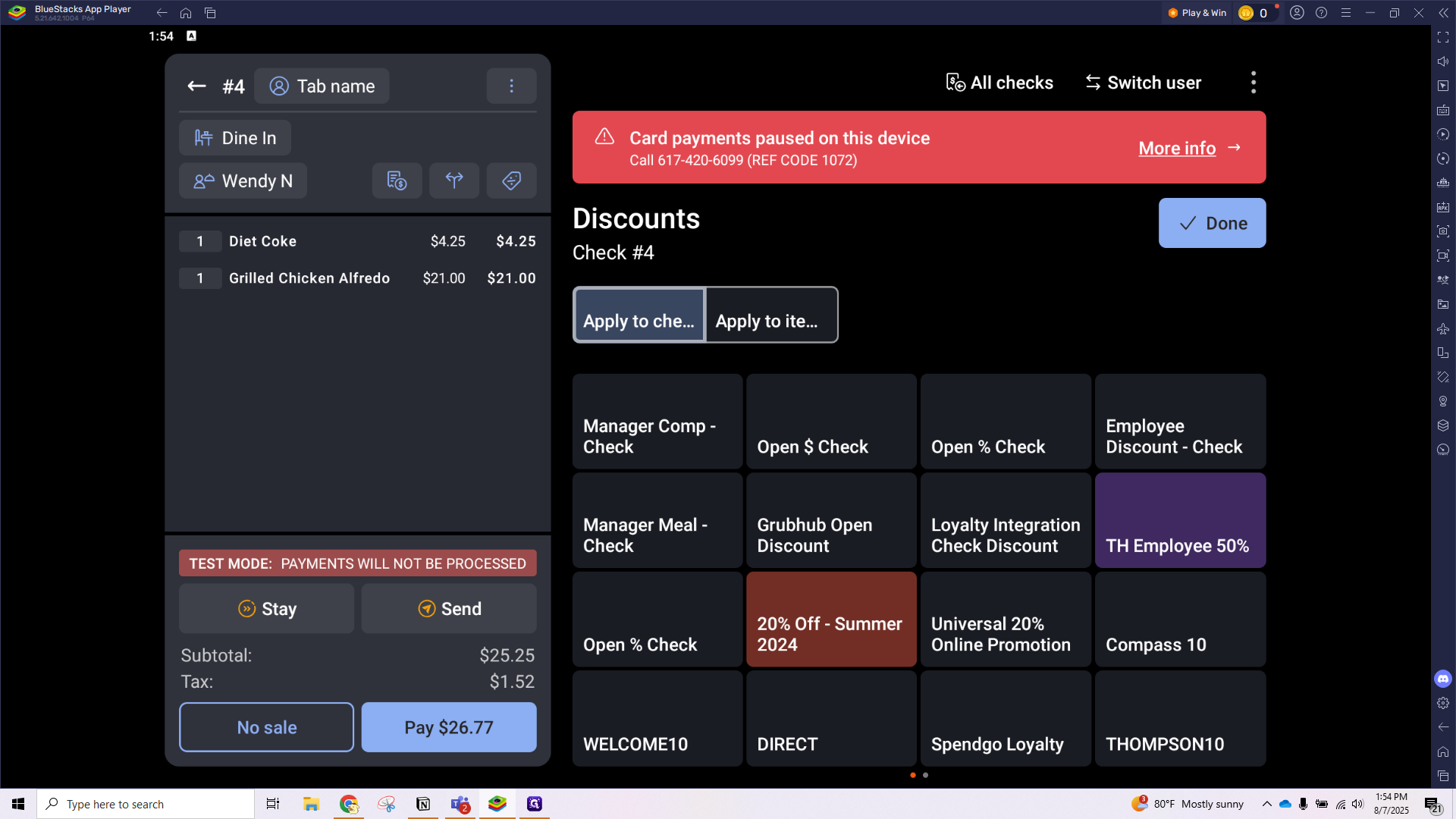Screen dimensions: 1456x819
Task: Click the split check icon
Action: click(454, 180)
